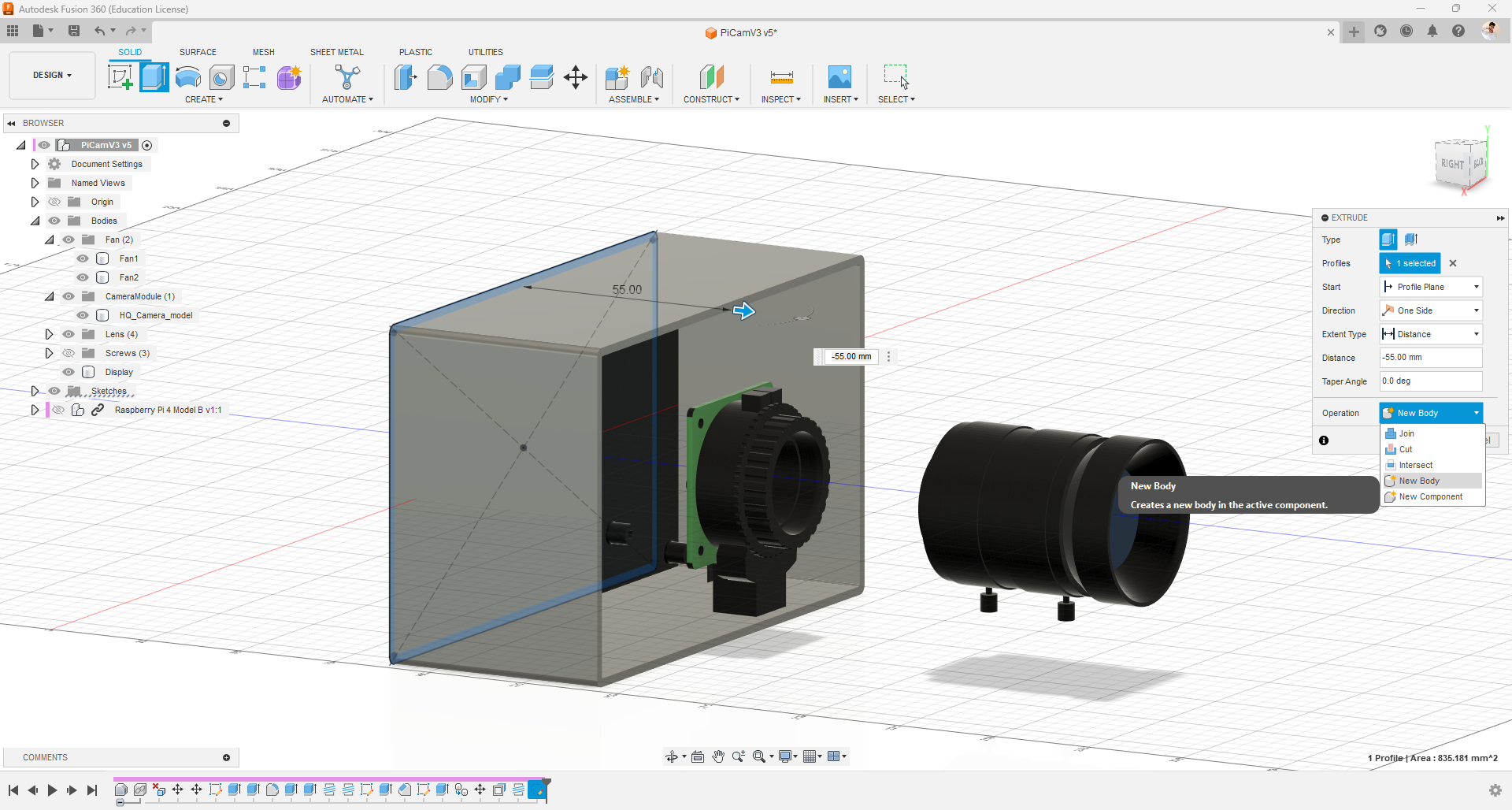The image size is (1512, 810).
Task: Open the Direction One Side dropdown
Action: [x=1431, y=310]
